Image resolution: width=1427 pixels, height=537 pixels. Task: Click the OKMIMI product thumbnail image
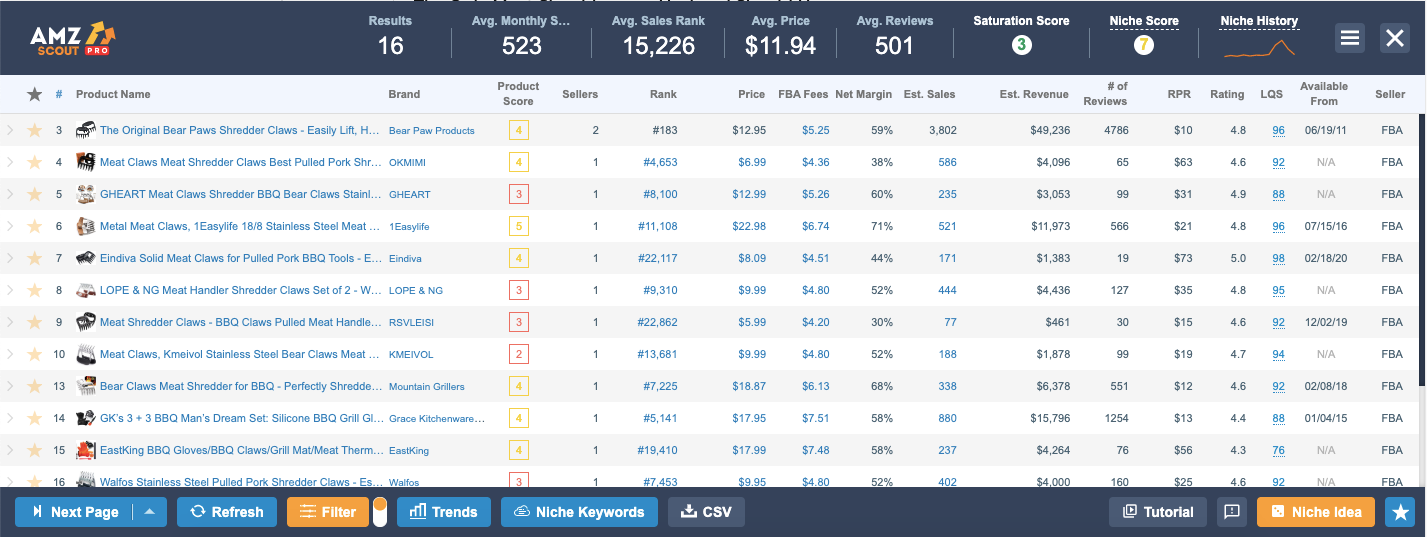click(85, 162)
